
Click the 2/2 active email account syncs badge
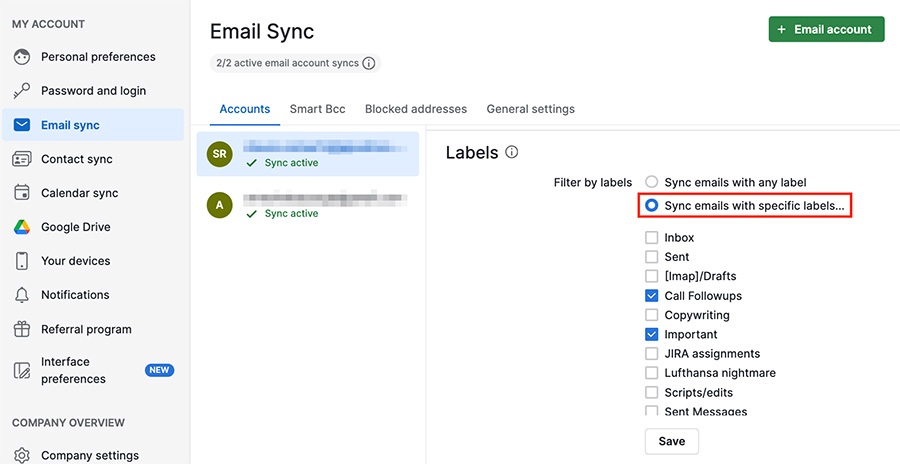(x=295, y=63)
